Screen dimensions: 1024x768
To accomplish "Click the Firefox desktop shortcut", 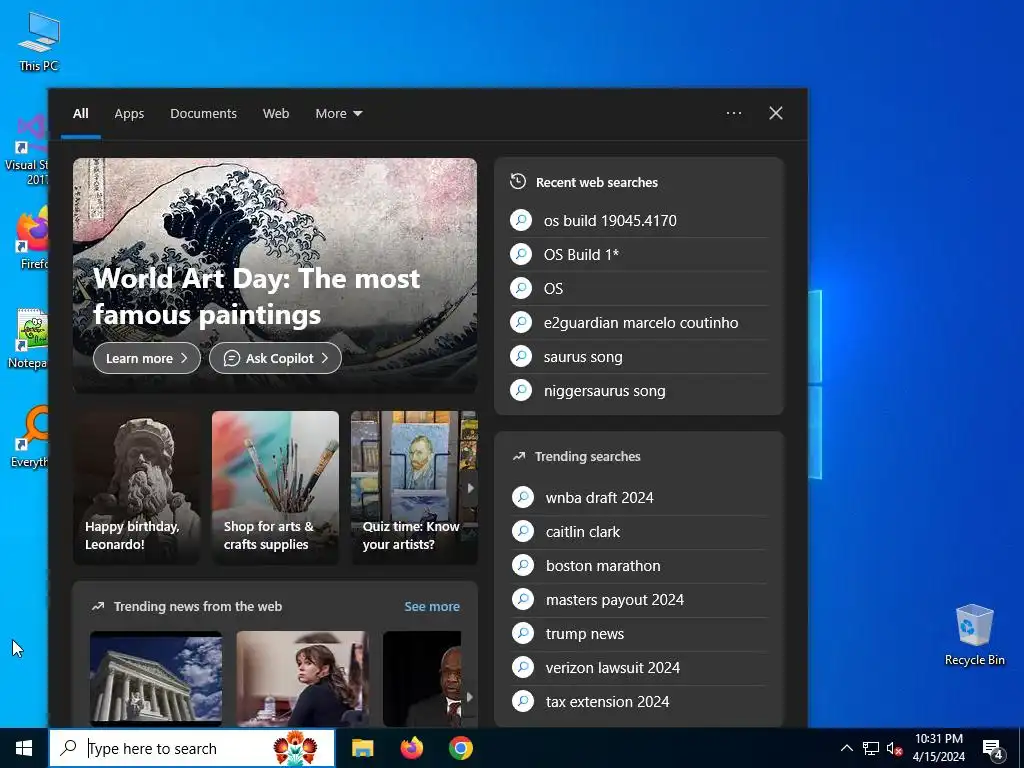I will pyautogui.click(x=33, y=238).
